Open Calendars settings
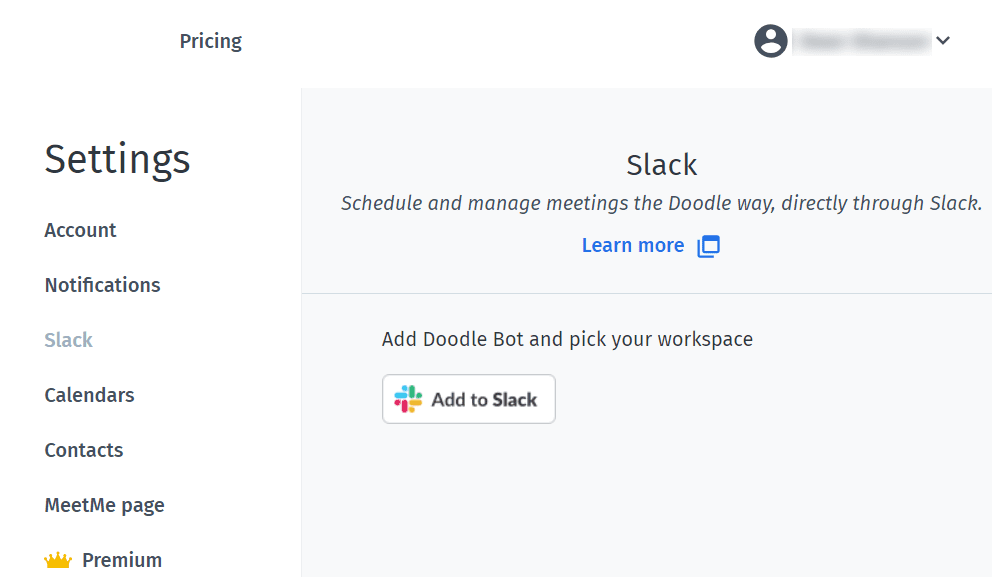This screenshot has width=992, height=577. click(x=89, y=395)
